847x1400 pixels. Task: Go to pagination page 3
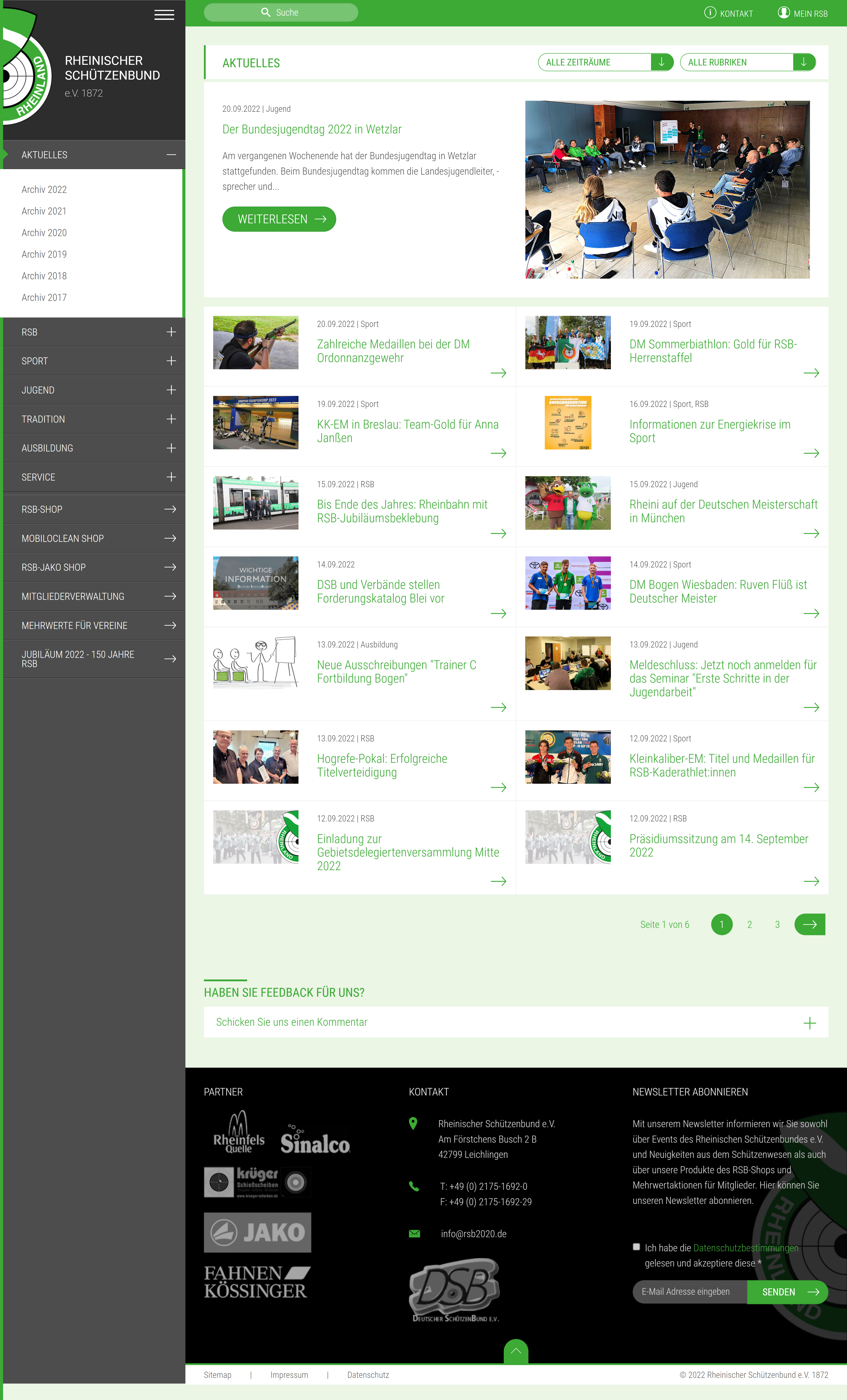777,925
